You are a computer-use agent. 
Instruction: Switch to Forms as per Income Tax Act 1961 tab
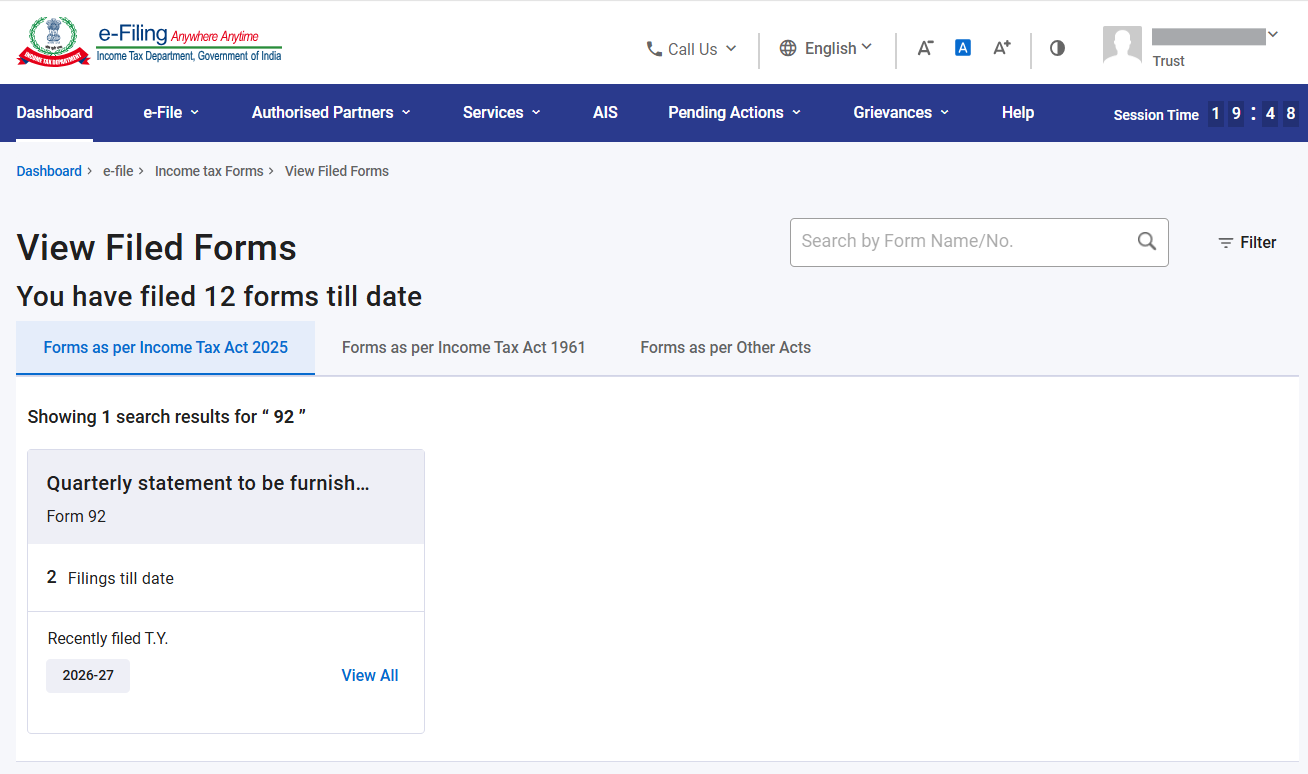464,348
